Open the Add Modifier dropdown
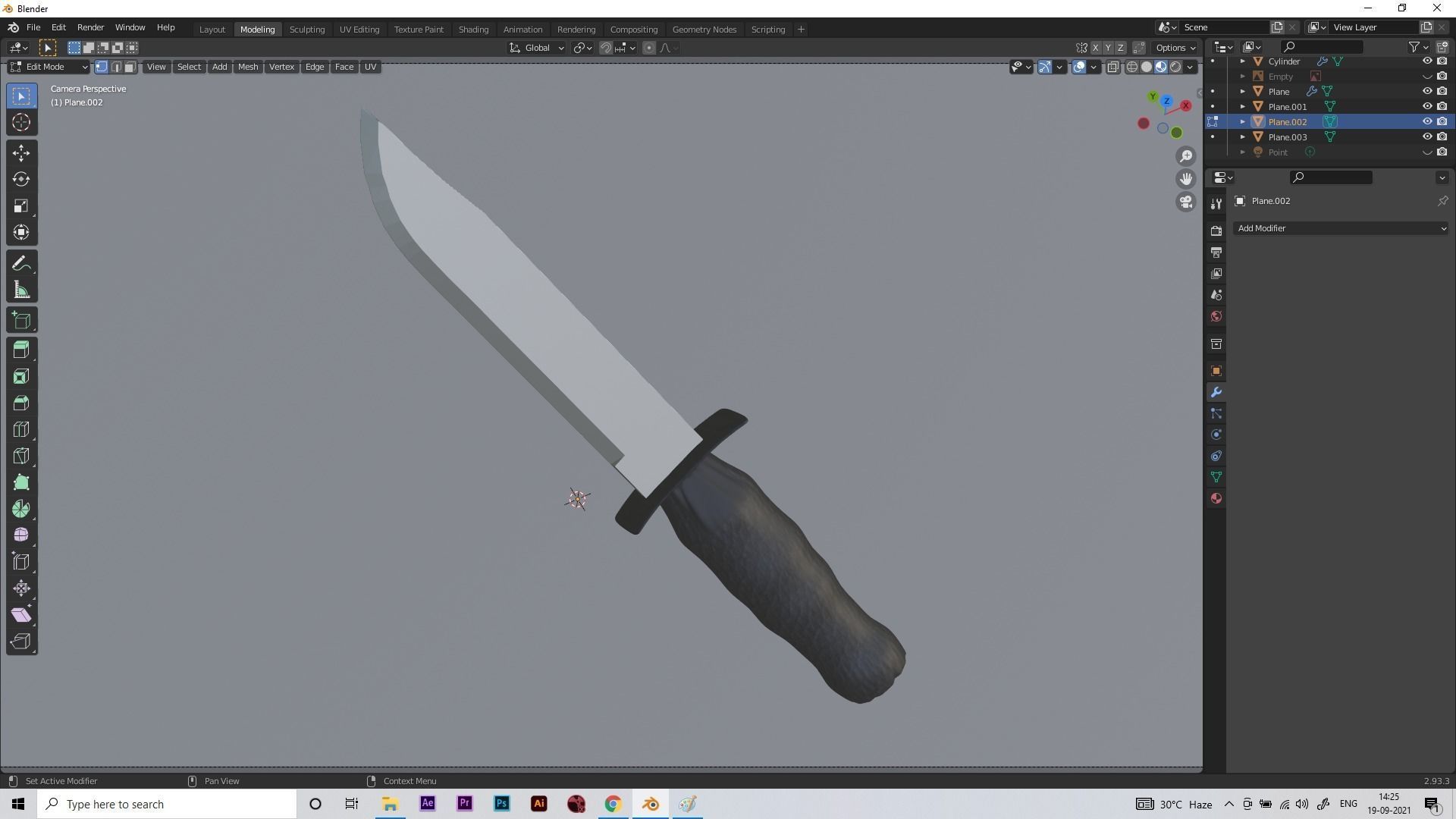Screen dimensions: 1456x819 click(x=1340, y=228)
